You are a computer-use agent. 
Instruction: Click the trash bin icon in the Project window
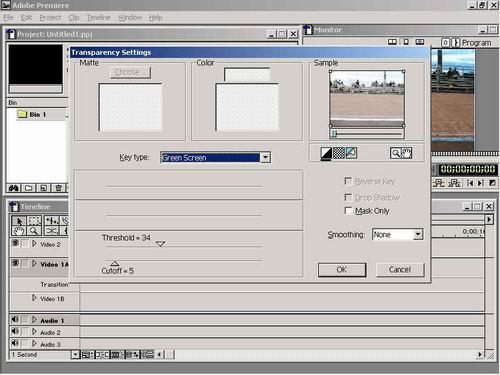pyautogui.click(x=58, y=188)
